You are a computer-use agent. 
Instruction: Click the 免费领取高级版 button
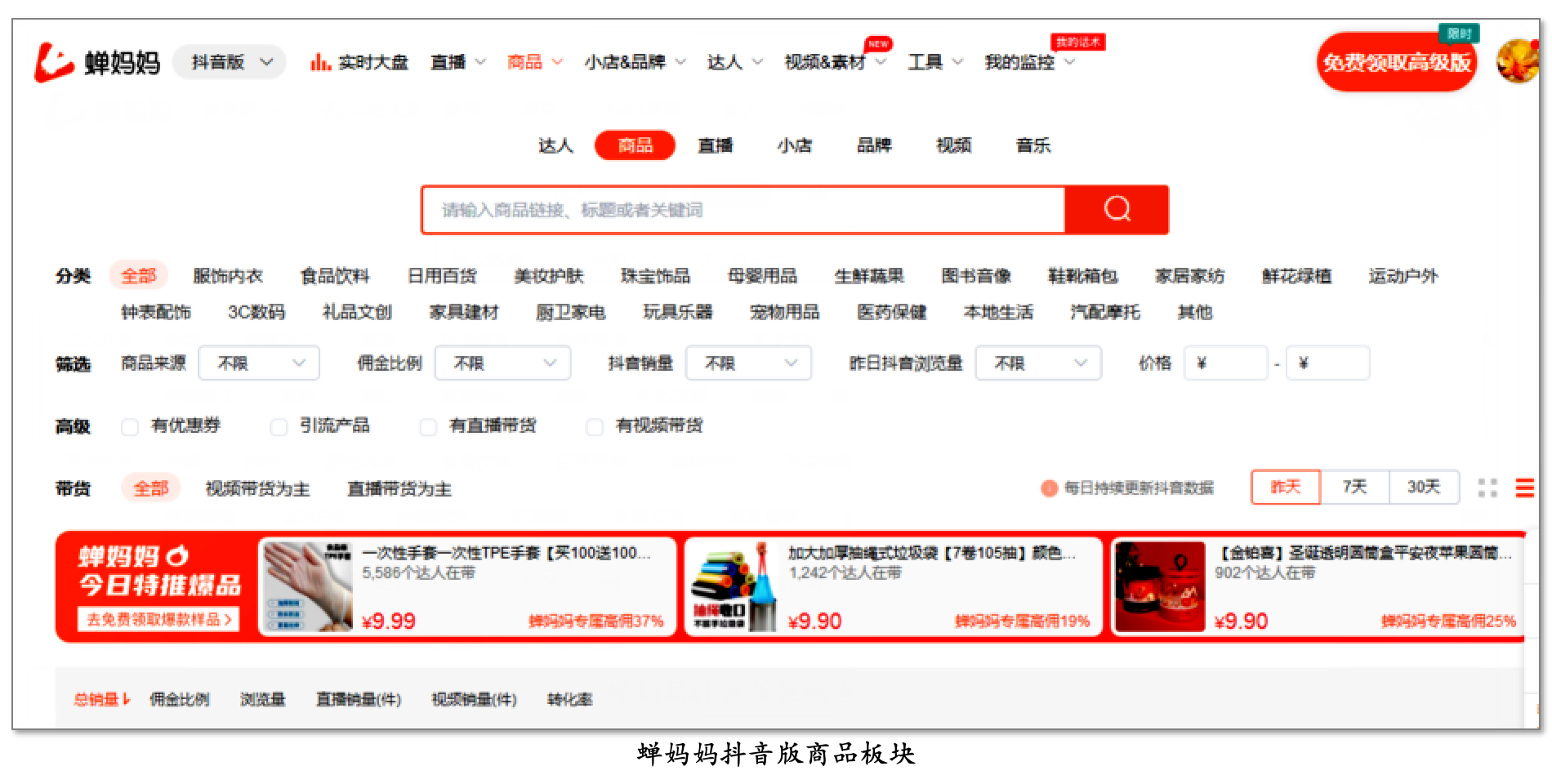click(x=1397, y=62)
